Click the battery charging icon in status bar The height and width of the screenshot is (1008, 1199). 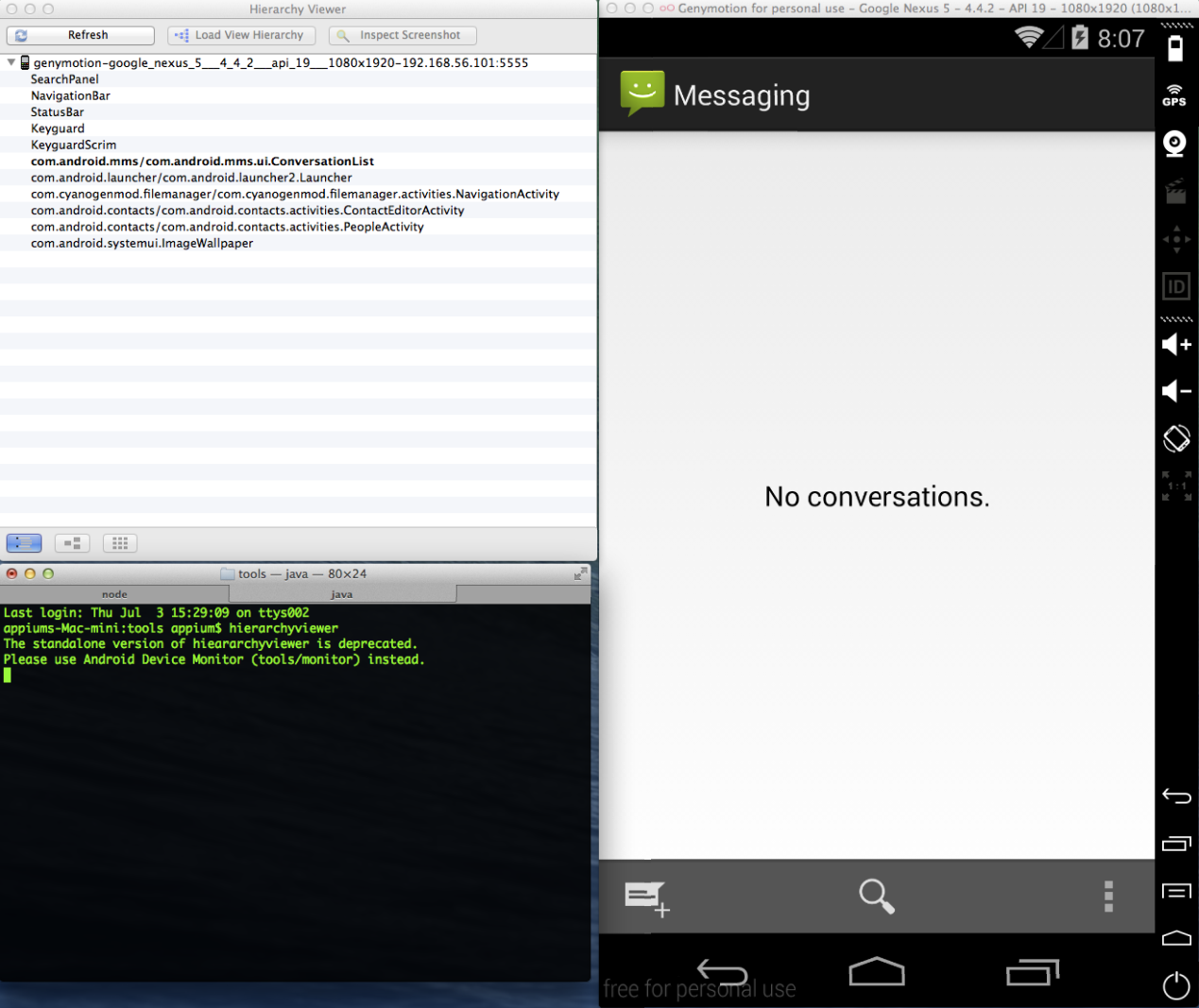(x=1080, y=38)
